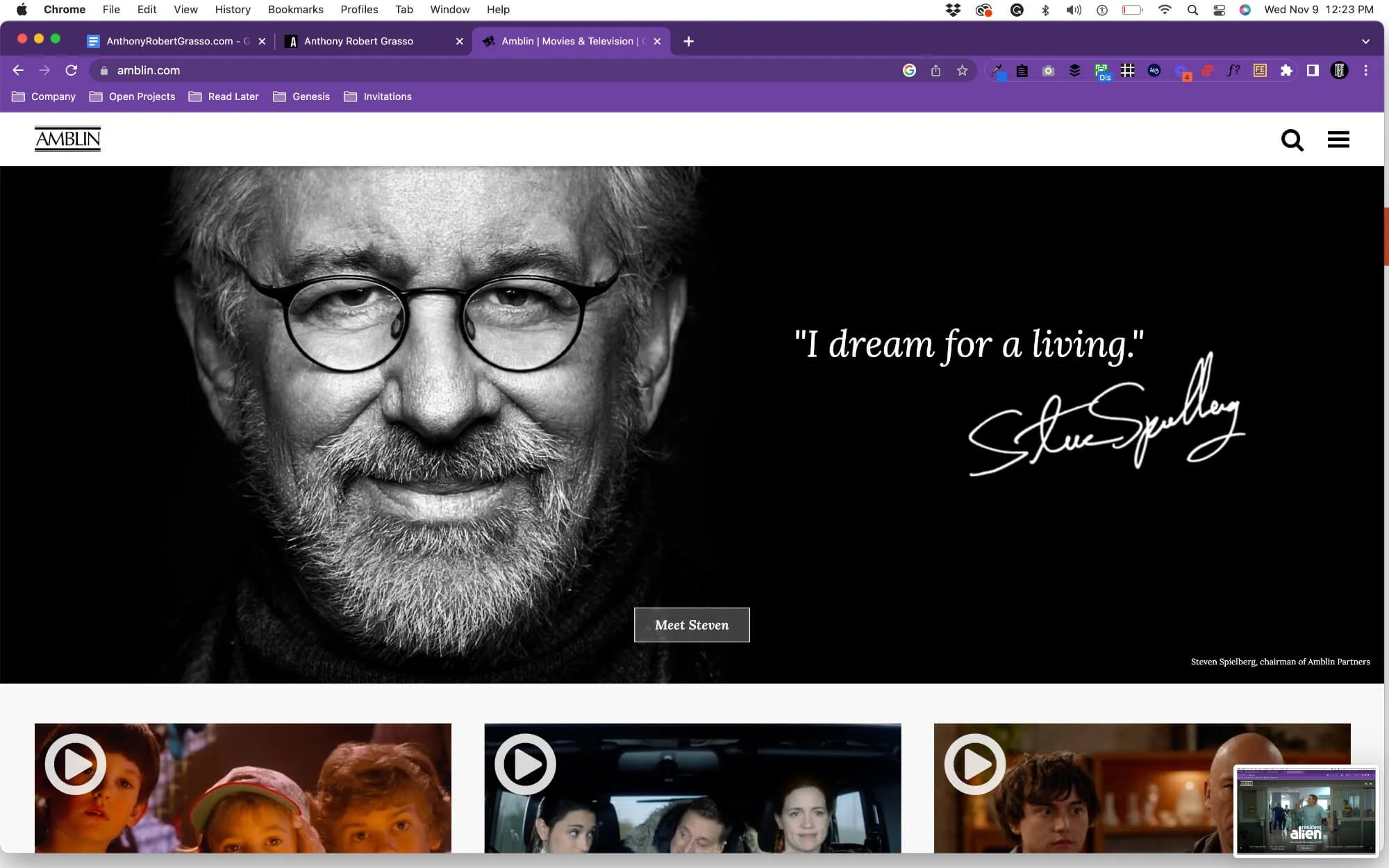
Task: Switch to the Anthony Robert Grasso tab
Action: [358, 41]
